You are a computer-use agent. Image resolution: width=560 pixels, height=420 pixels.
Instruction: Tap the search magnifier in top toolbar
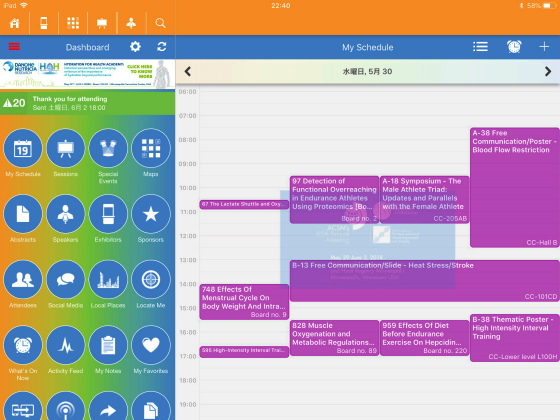pos(160,23)
